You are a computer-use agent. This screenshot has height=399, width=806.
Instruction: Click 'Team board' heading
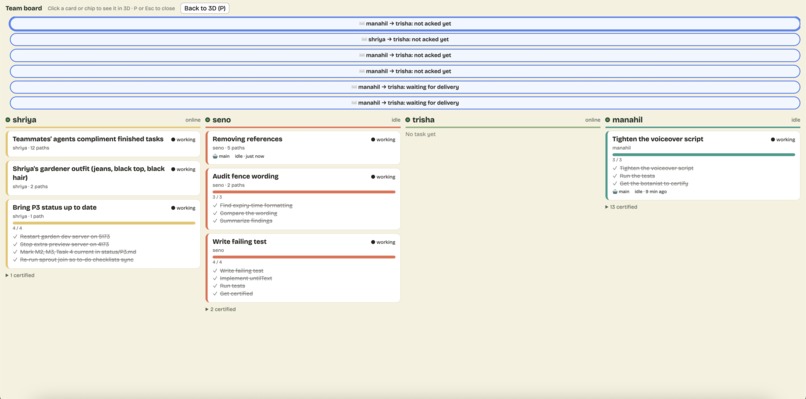(x=24, y=8)
